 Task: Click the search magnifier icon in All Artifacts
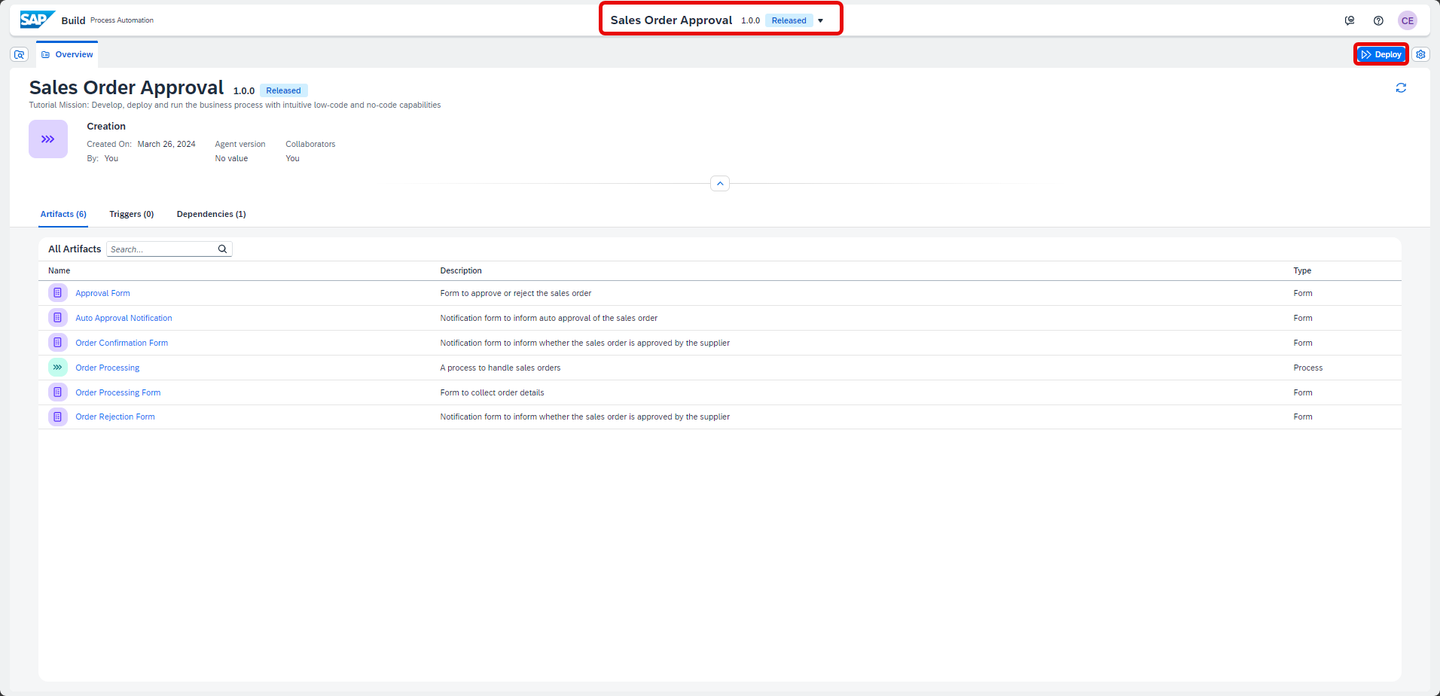click(x=222, y=249)
